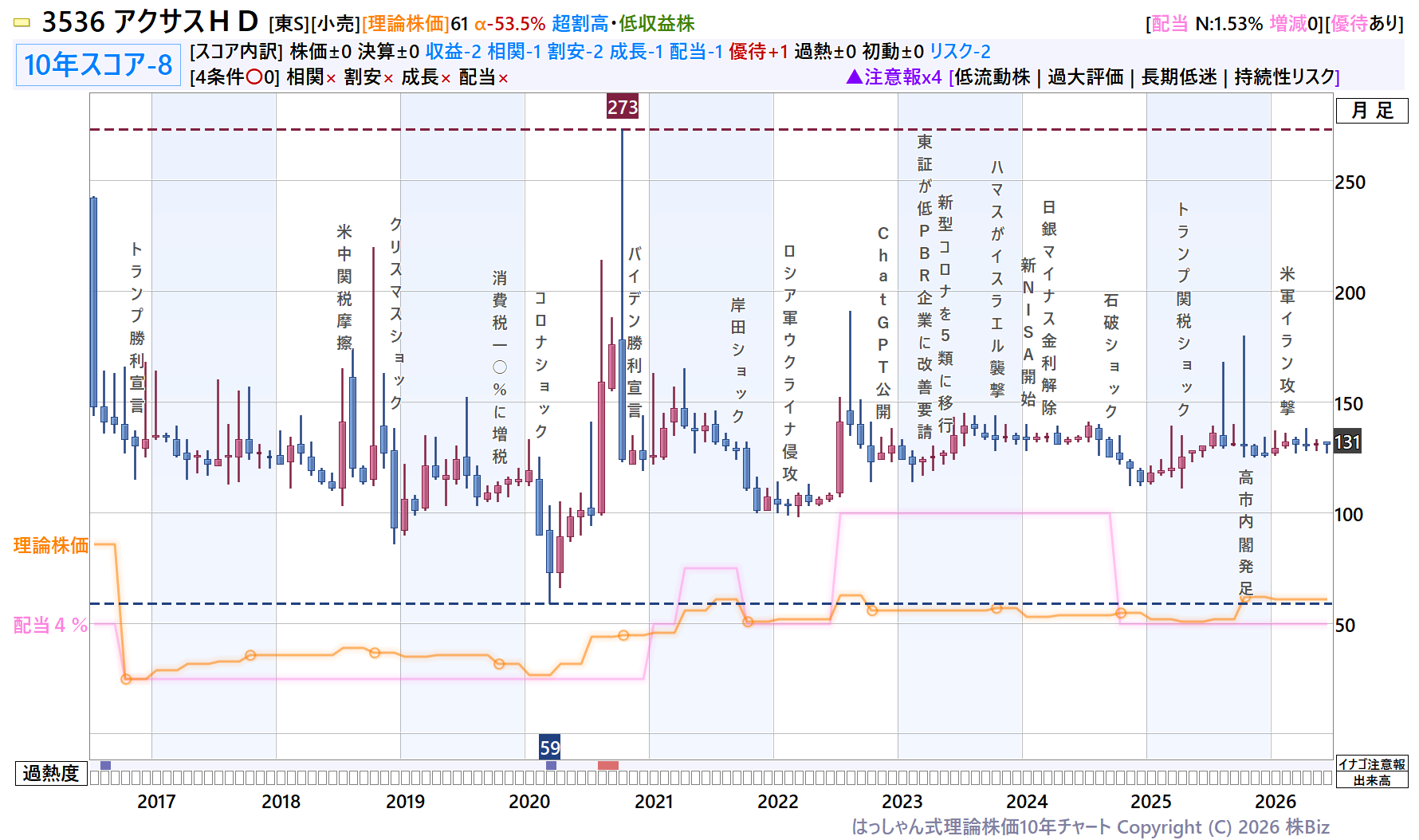The height and width of the screenshot is (840, 1419).
Task: Click the 岸田ショック event label
Action: tap(738, 360)
